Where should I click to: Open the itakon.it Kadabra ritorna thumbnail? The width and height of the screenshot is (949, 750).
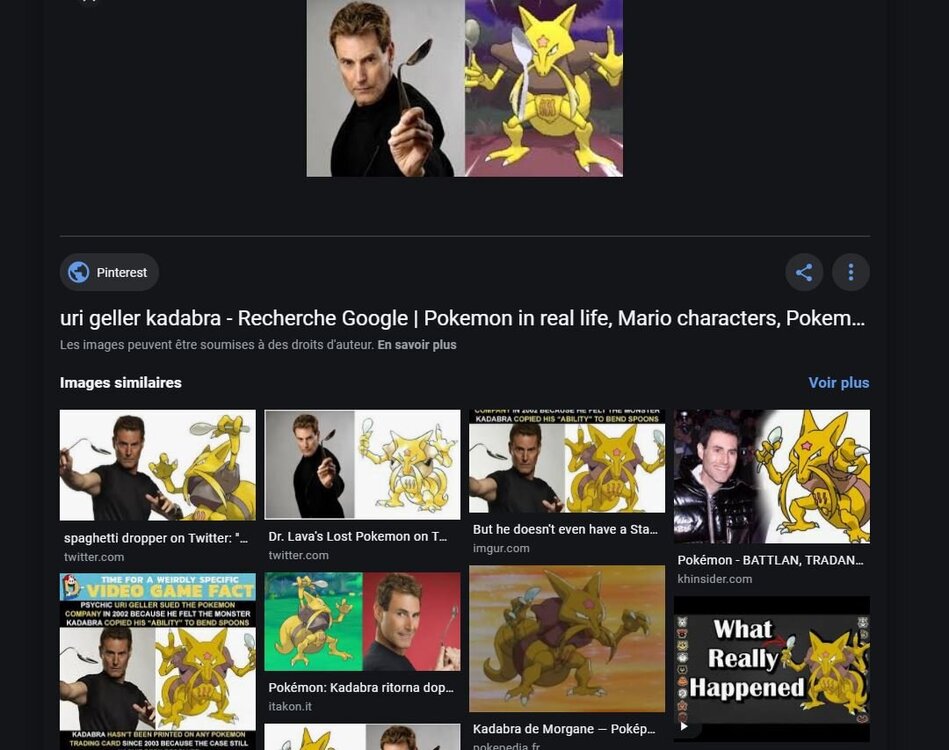point(362,622)
